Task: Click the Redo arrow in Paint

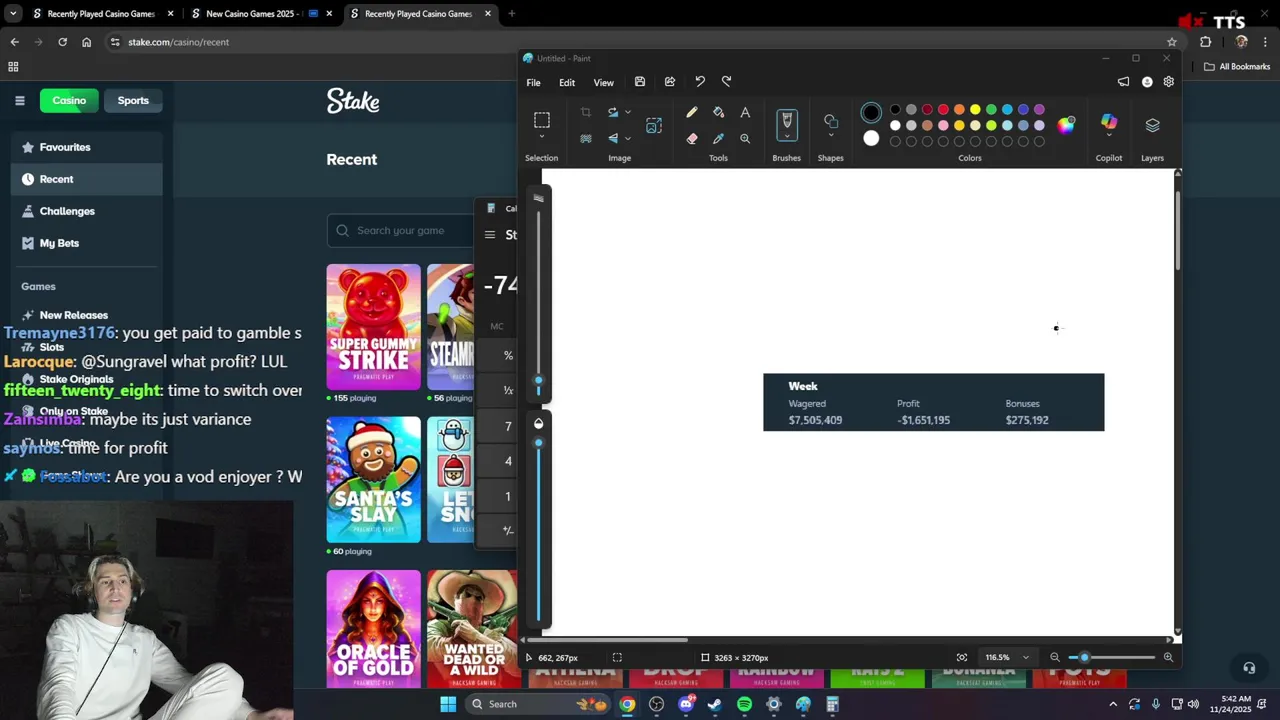Action: point(727,82)
